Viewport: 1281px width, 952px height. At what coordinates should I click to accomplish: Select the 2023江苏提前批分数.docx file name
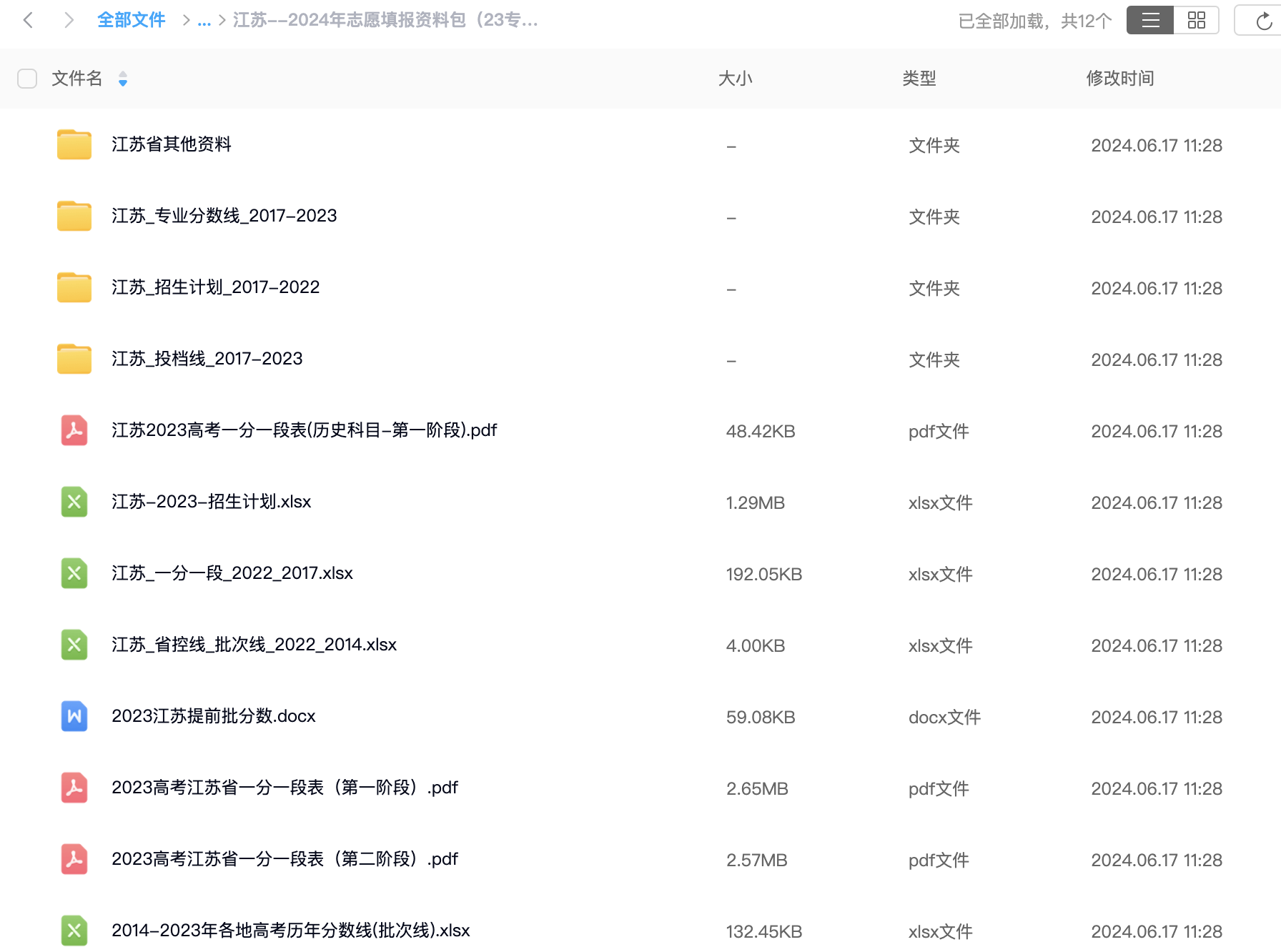click(x=214, y=716)
